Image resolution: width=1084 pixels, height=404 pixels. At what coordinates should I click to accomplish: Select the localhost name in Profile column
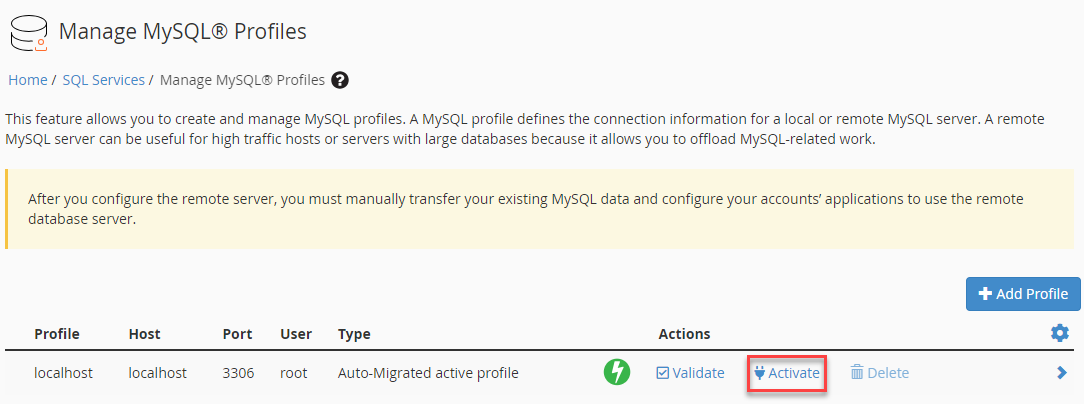[63, 373]
